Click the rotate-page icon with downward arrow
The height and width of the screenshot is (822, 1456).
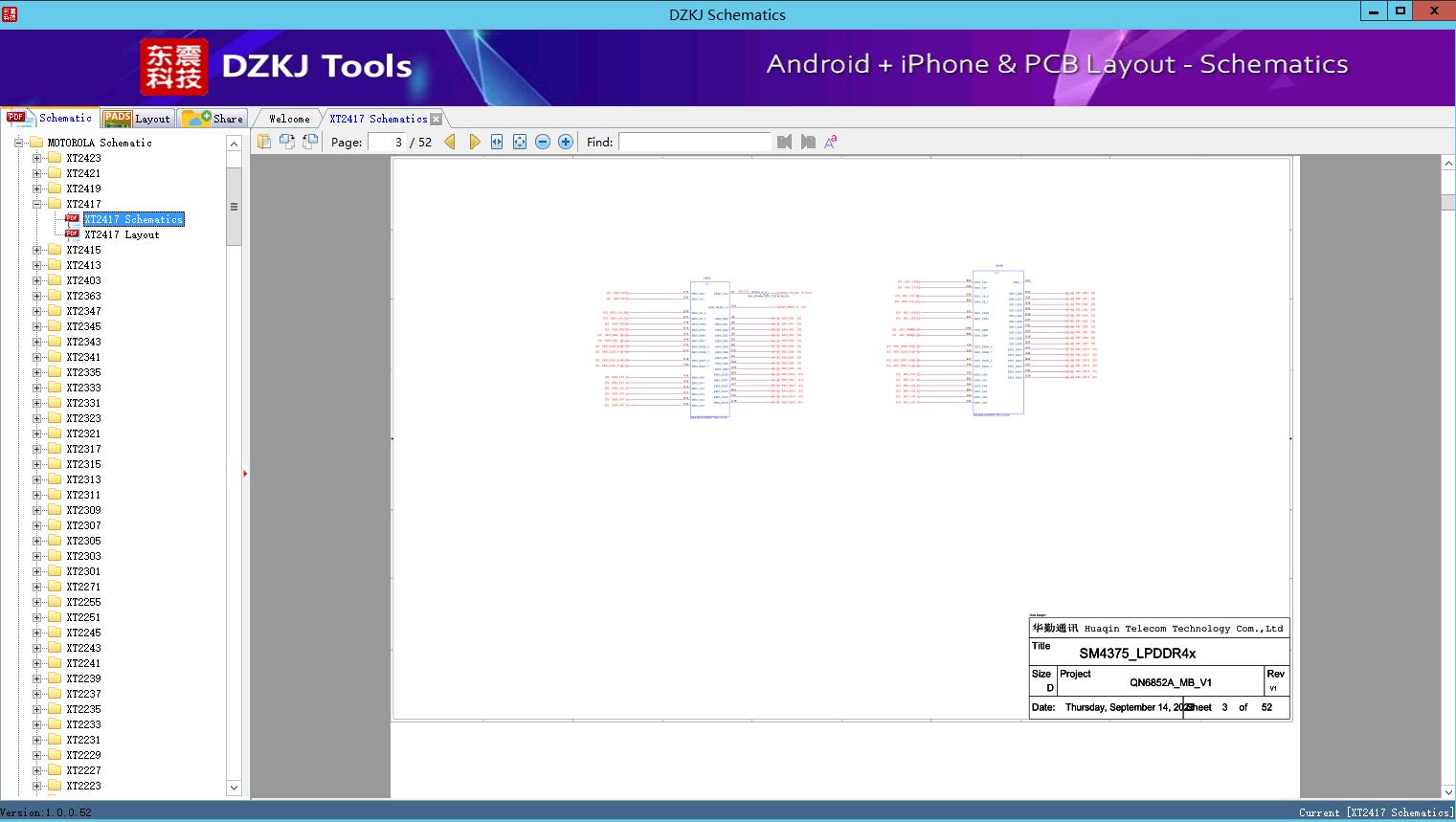coord(286,142)
